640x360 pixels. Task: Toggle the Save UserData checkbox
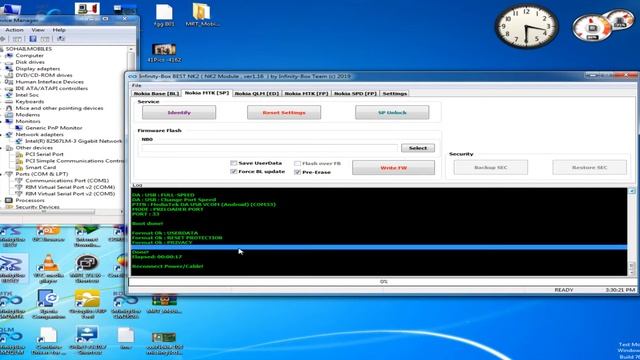tap(233, 163)
